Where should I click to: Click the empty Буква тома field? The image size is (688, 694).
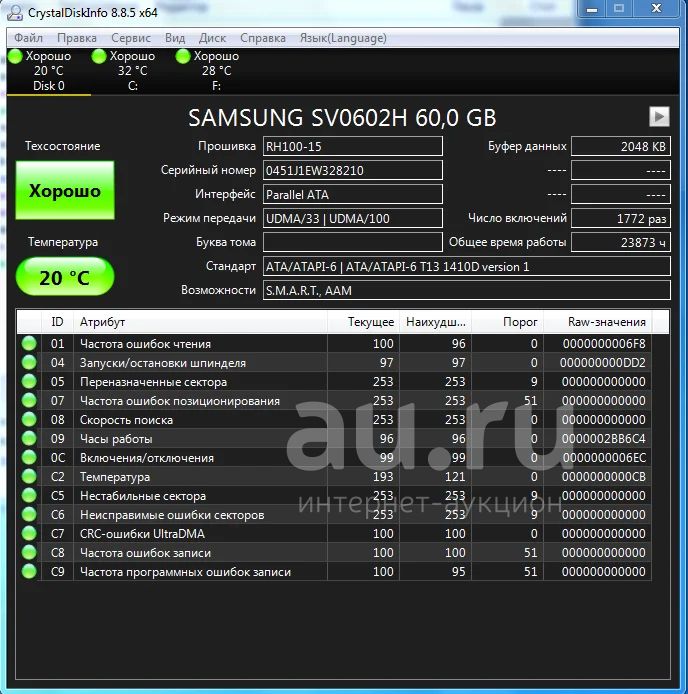[353, 242]
